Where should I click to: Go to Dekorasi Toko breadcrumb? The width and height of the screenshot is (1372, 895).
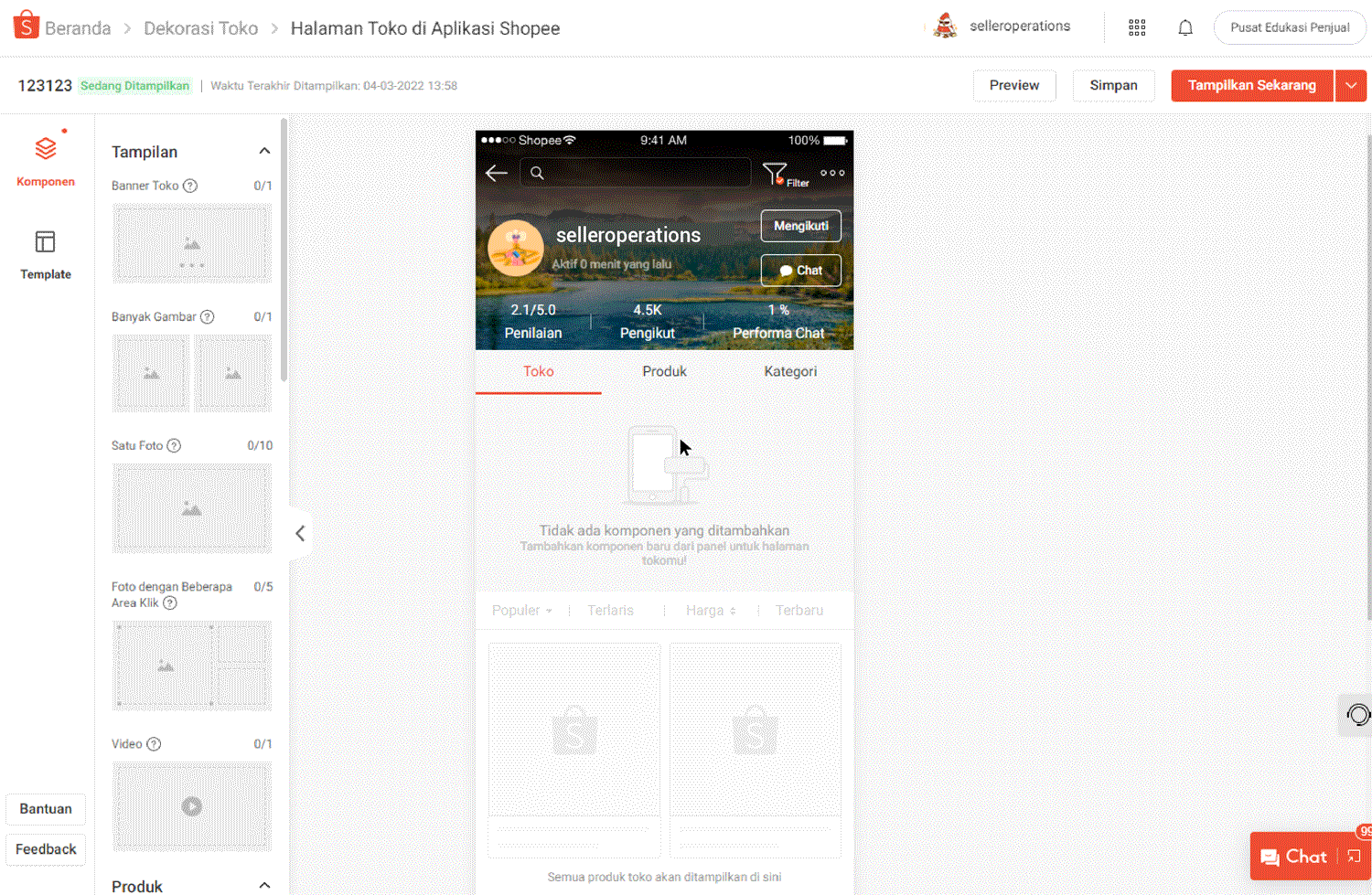(201, 28)
